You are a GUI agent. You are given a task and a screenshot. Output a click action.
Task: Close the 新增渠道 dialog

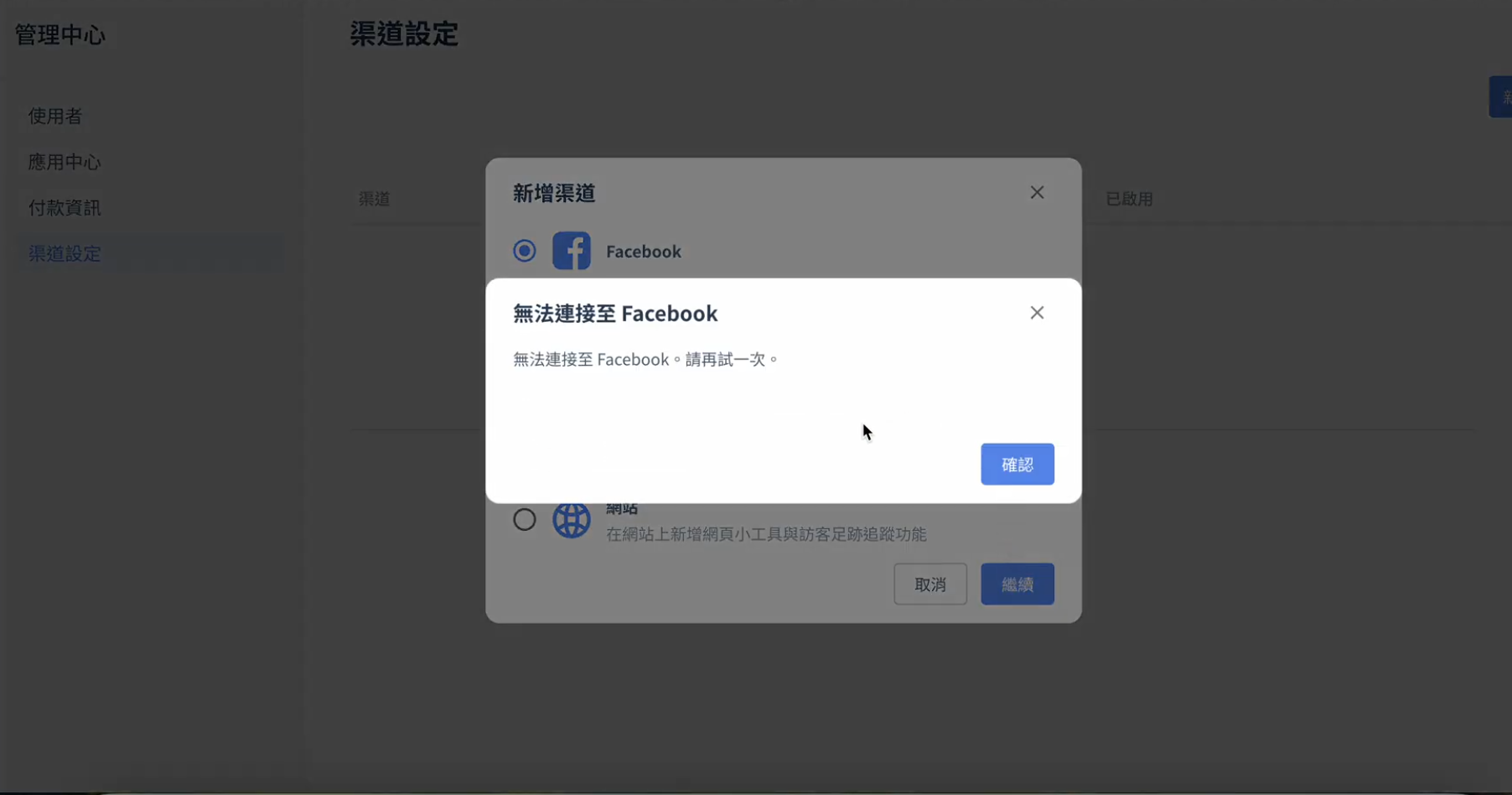[x=1037, y=192]
